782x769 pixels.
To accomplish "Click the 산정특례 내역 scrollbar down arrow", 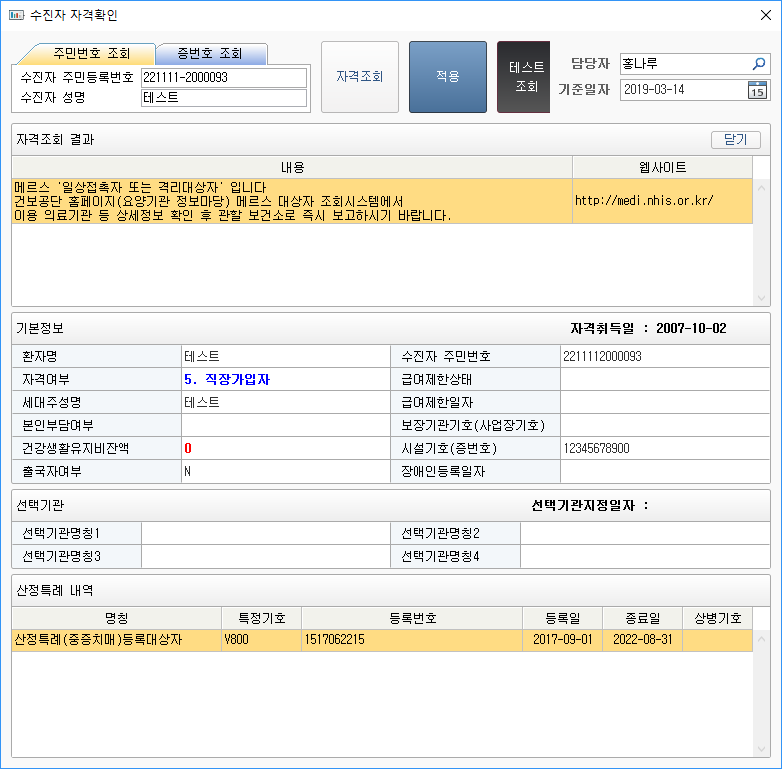I will (x=761, y=748).
